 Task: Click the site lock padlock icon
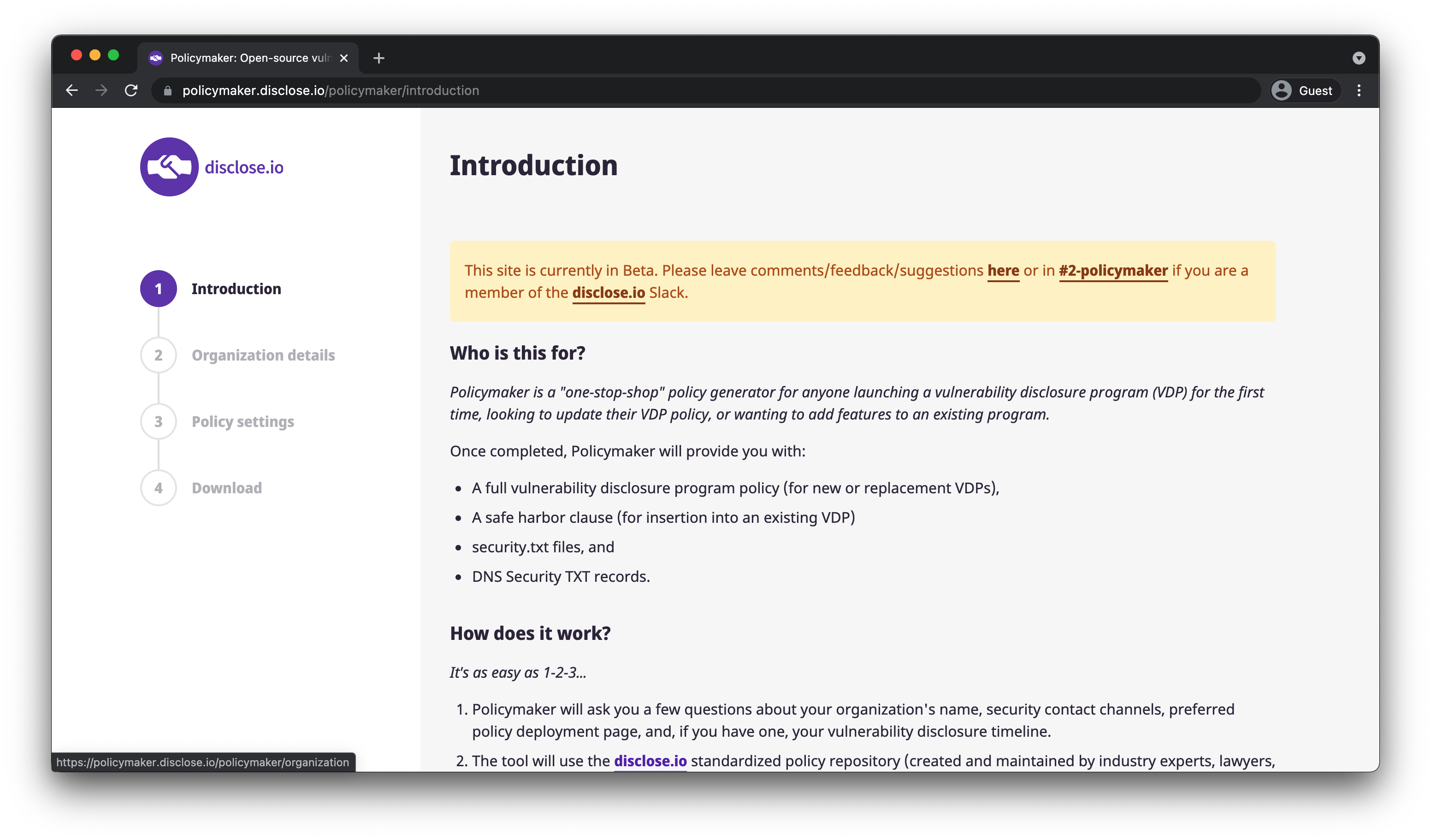click(167, 91)
